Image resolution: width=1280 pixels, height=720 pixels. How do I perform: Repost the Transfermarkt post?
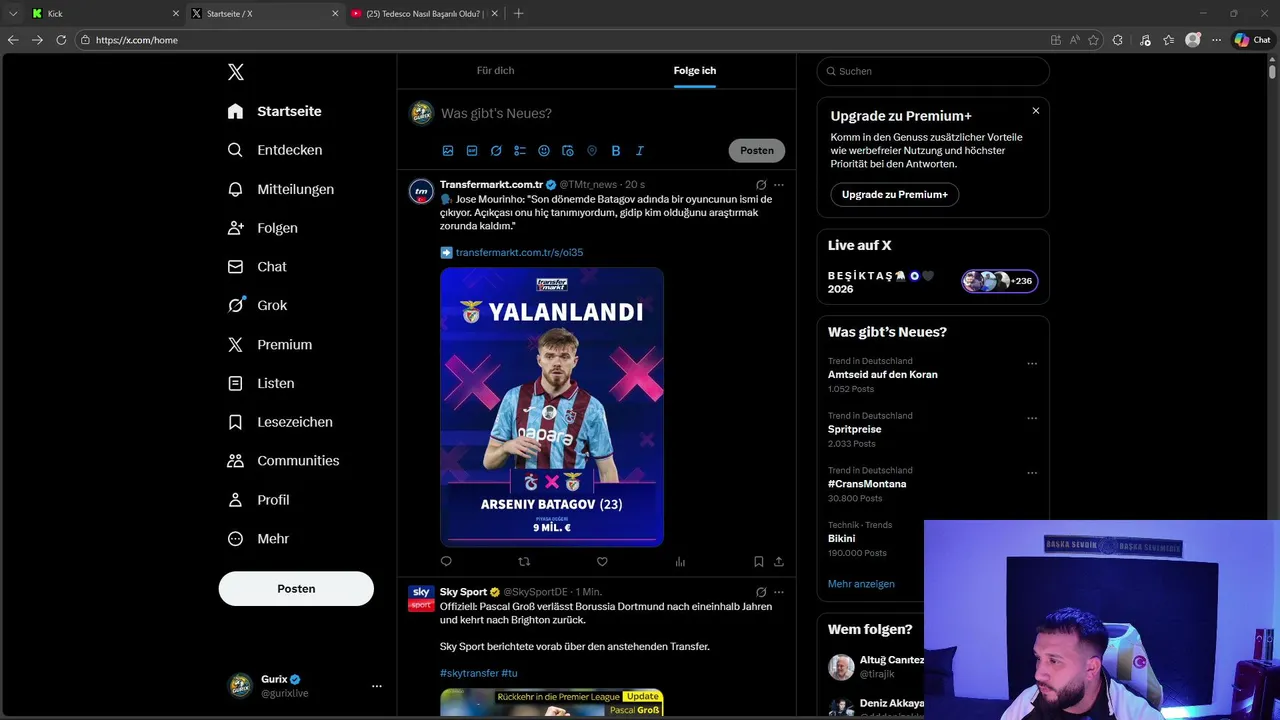point(524,562)
